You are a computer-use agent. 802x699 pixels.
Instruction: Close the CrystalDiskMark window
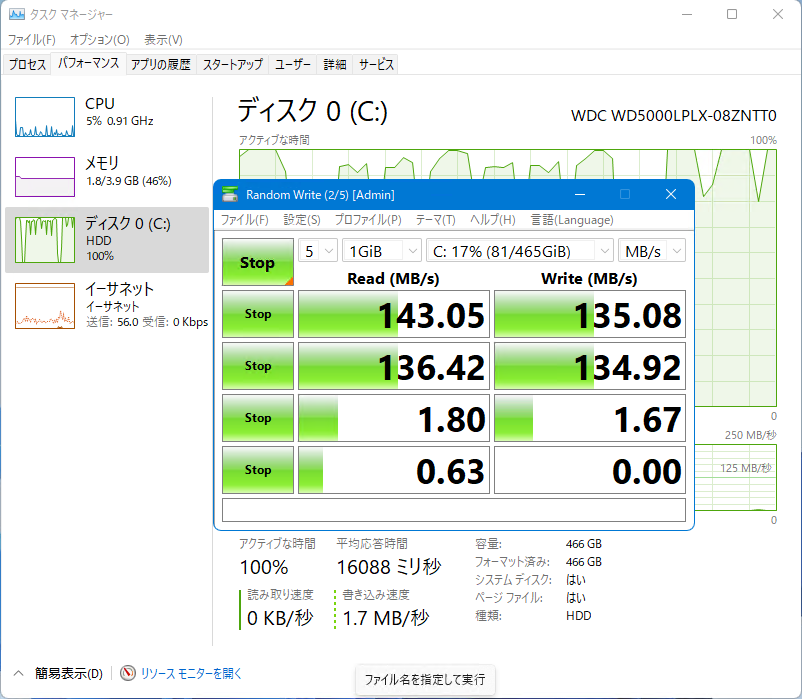pos(671,194)
